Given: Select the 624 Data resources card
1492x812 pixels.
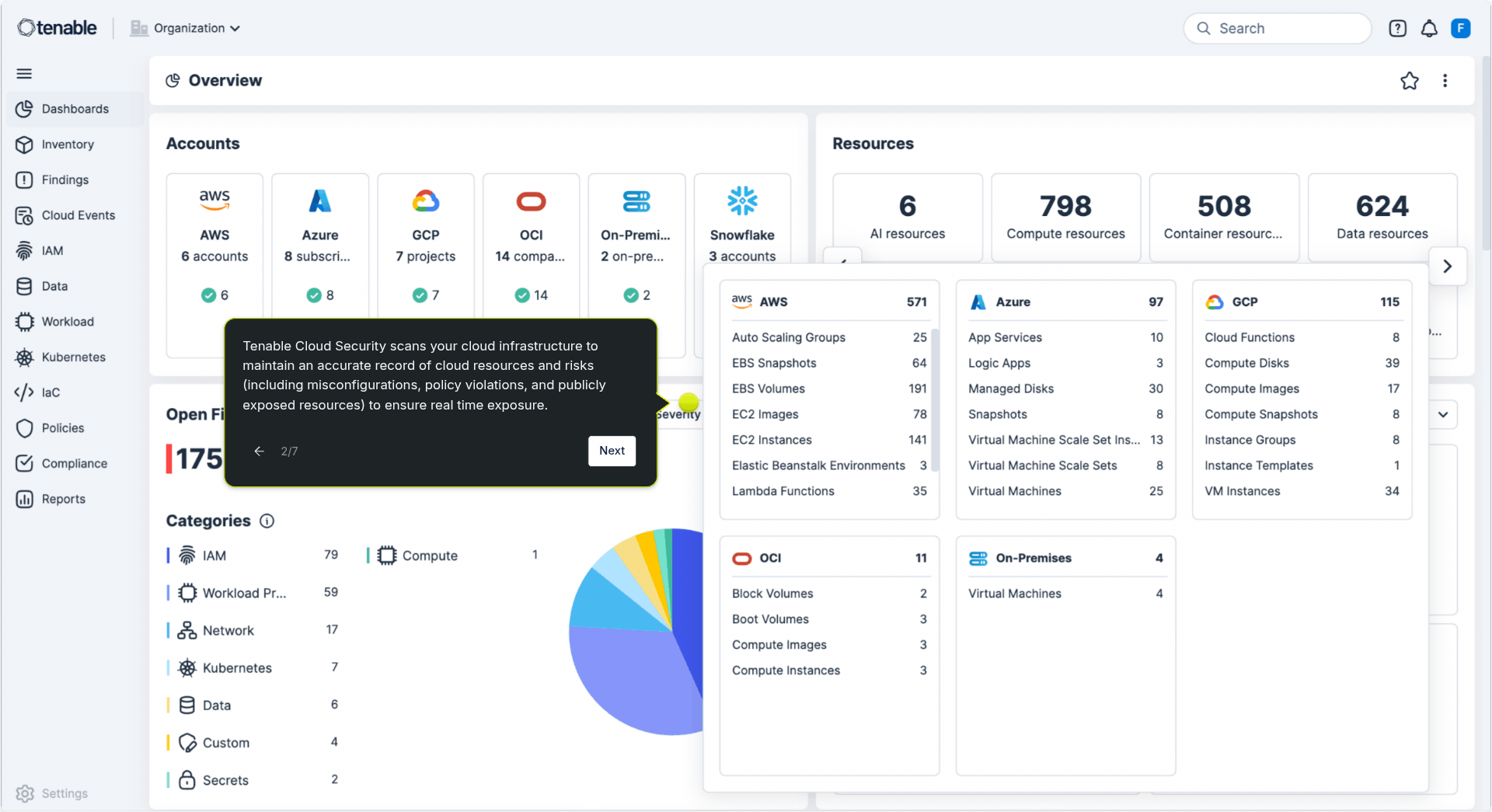Looking at the screenshot, I should coord(1382,217).
